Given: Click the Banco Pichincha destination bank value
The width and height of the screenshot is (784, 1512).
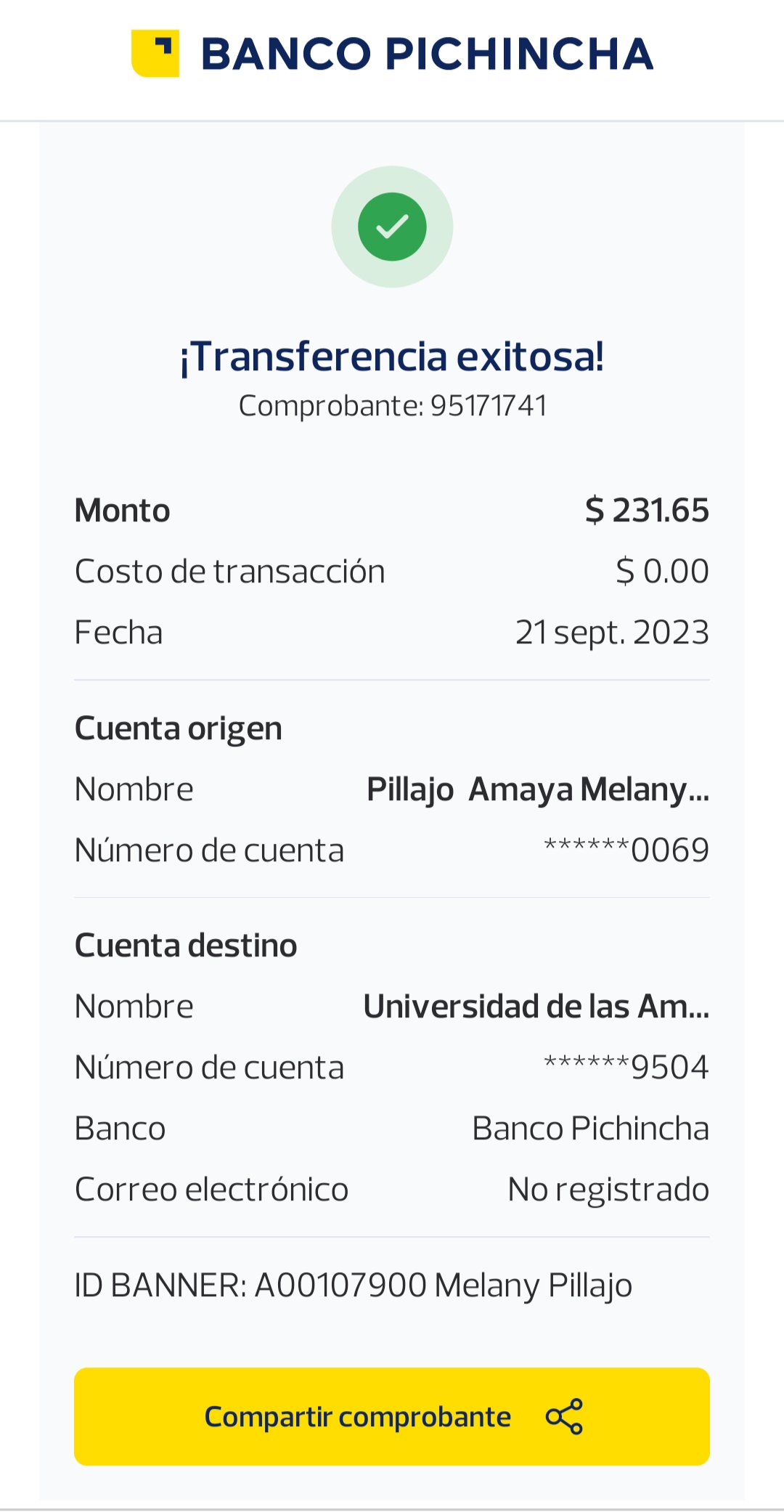Looking at the screenshot, I should click(x=590, y=1129).
